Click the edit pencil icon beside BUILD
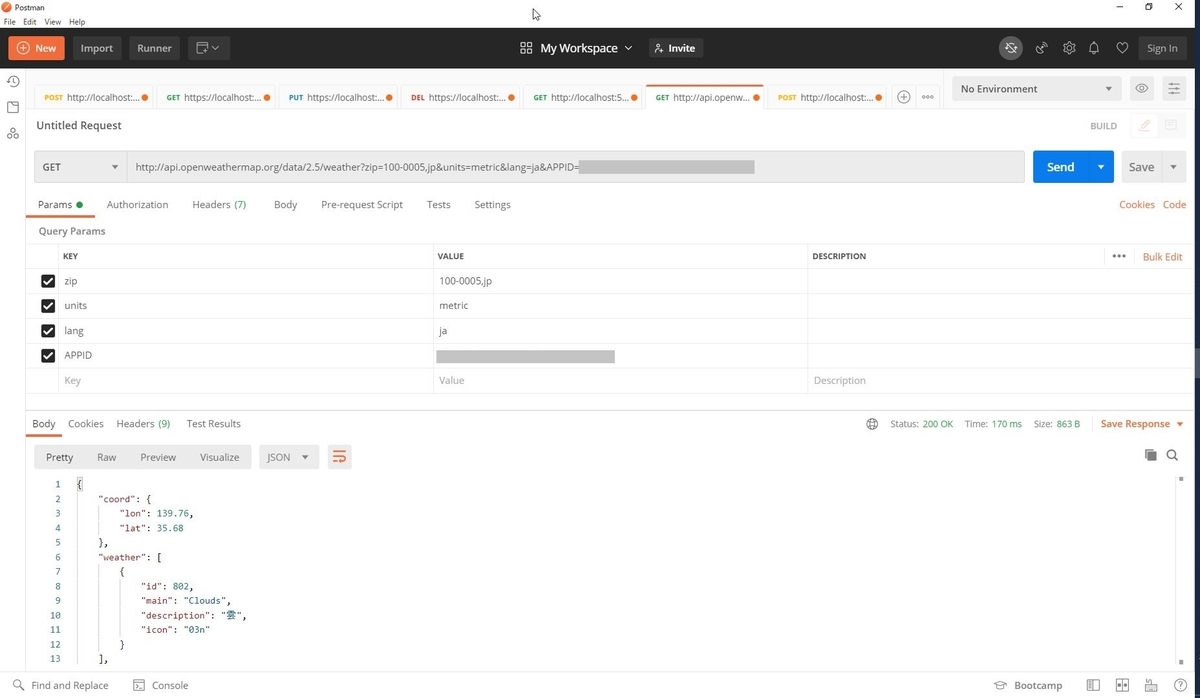The width and height of the screenshot is (1200, 698). point(1145,126)
